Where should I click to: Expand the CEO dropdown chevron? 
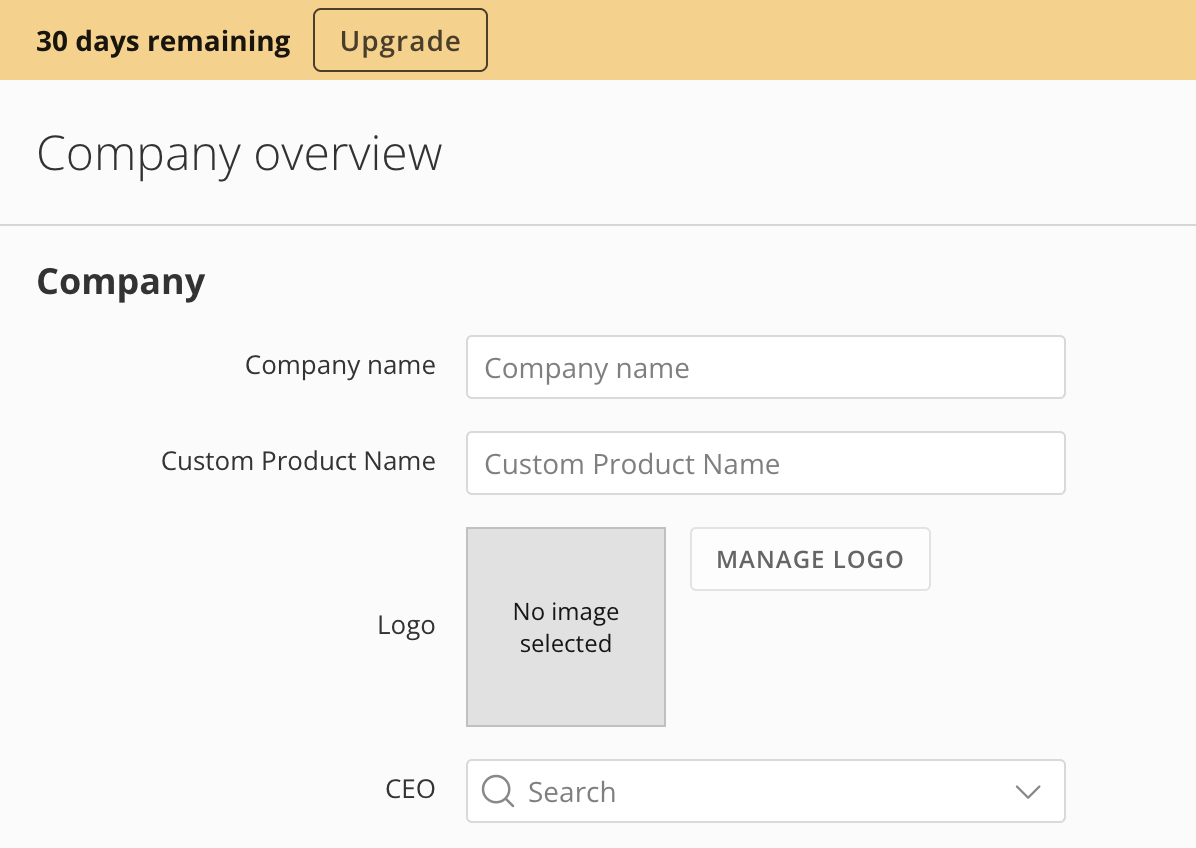pyautogui.click(x=1028, y=792)
